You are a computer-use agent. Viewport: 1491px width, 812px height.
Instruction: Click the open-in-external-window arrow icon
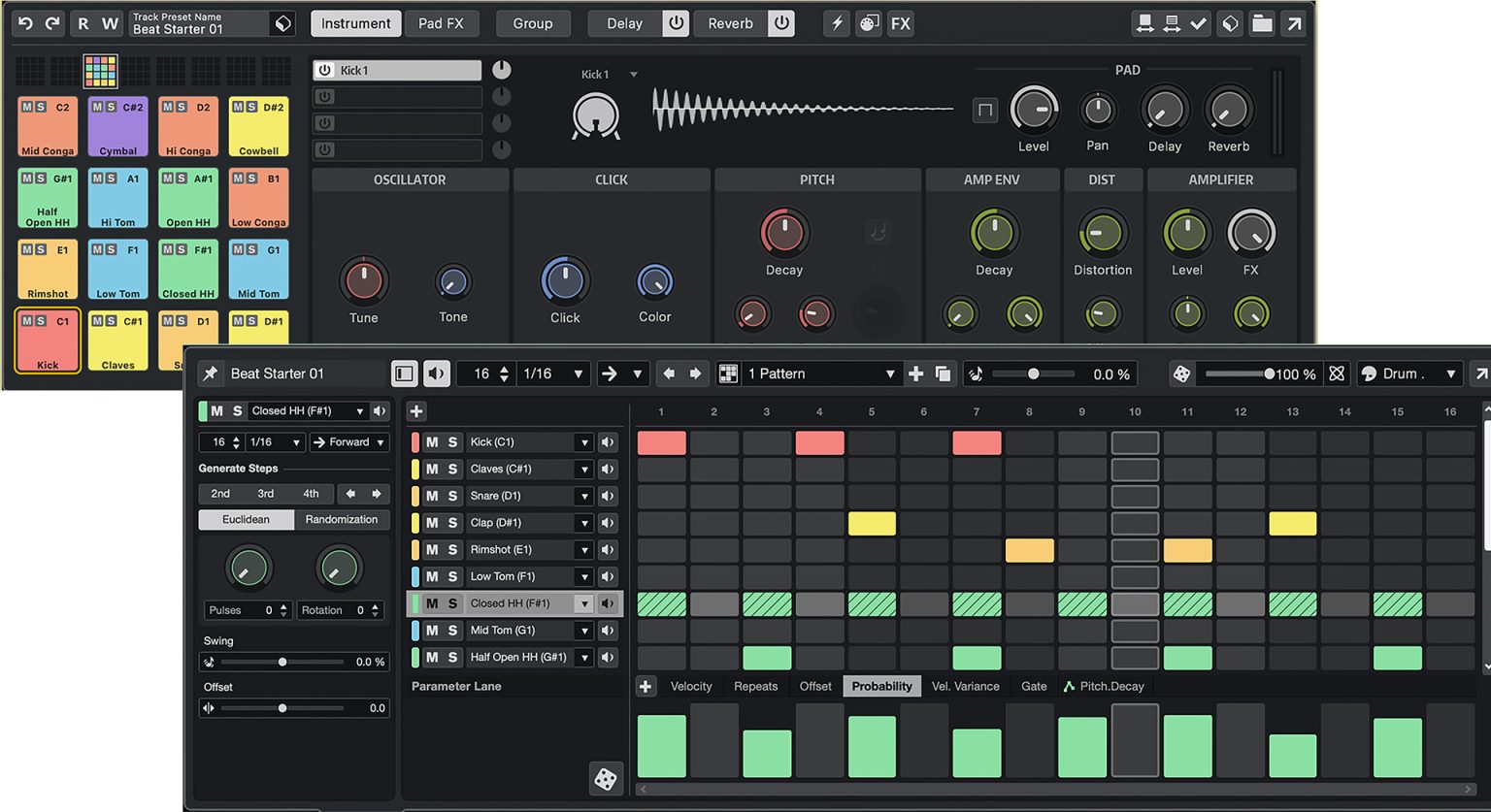[x=1294, y=22]
